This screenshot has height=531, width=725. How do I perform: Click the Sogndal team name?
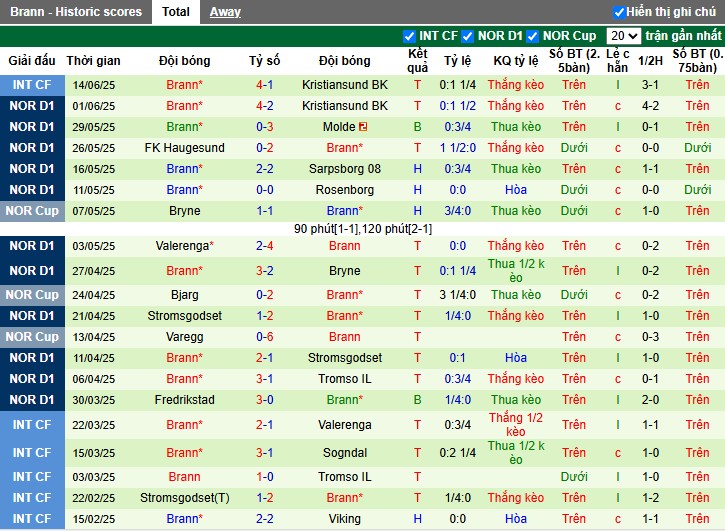[x=344, y=453]
